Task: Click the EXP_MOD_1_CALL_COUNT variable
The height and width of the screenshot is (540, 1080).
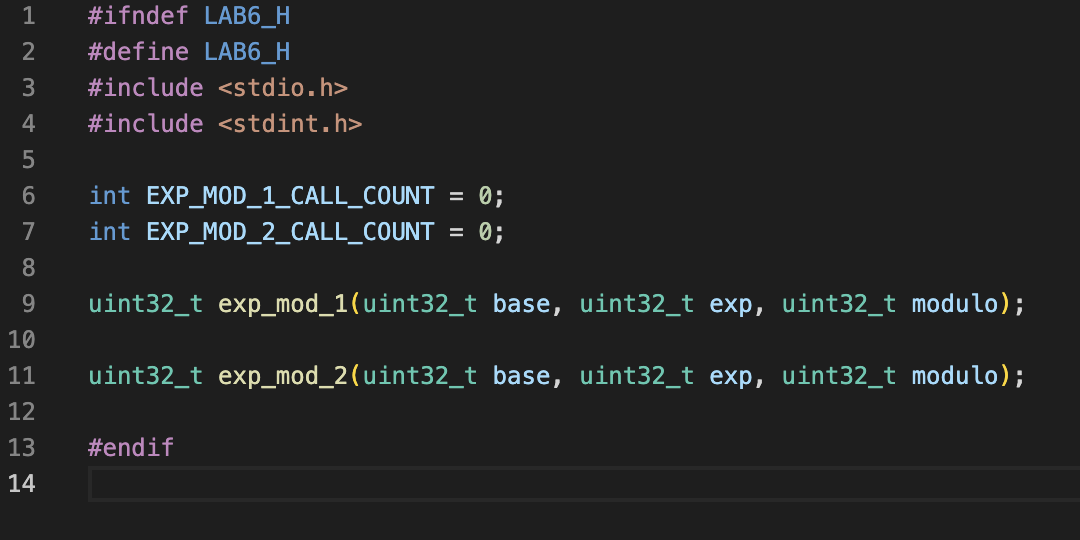Action: [x=290, y=196]
